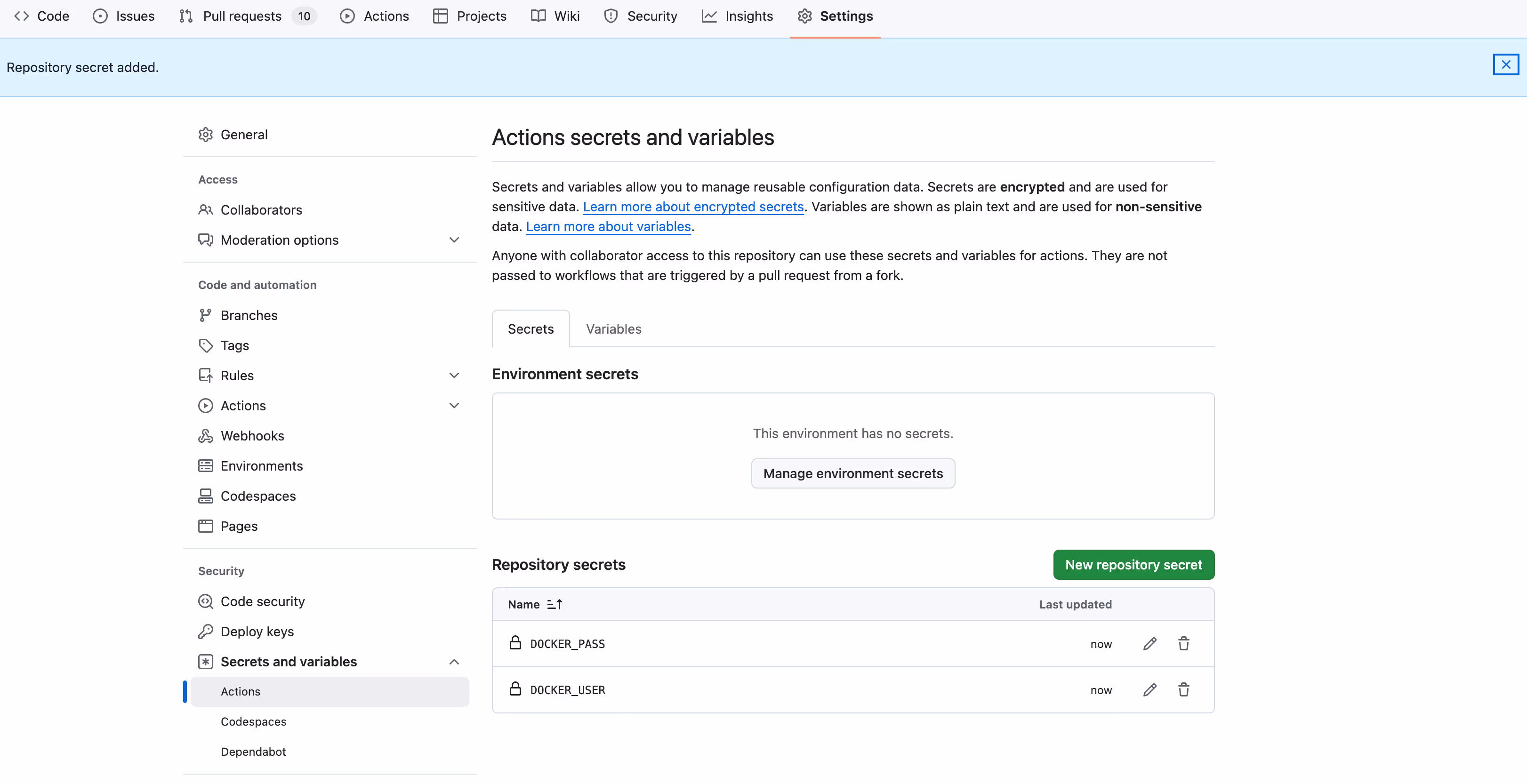1527x784 pixels.
Task: Click the pencil edit icon for DOCKER_USER
Action: 1149,690
